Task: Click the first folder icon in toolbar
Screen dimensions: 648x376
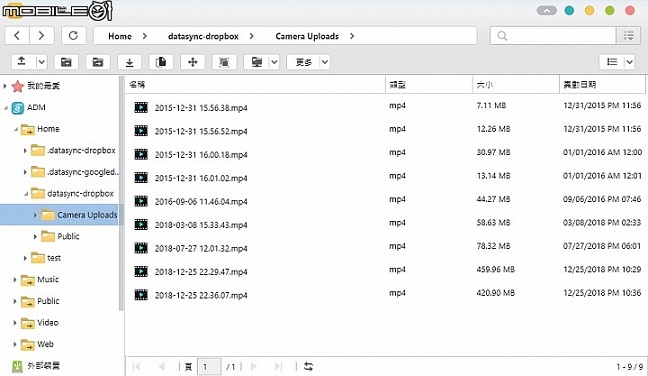Action: tap(66, 62)
